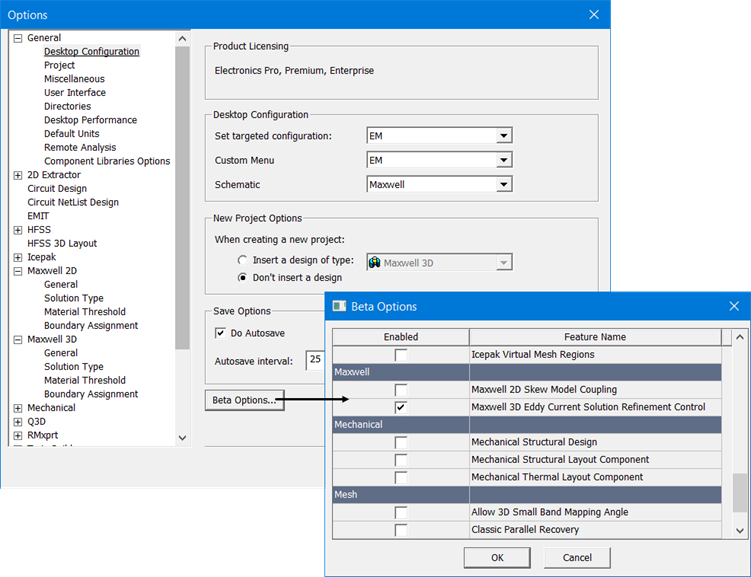Collapse the General tree node
The height and width of the screenshot is (577, 751).
(18, 38)
